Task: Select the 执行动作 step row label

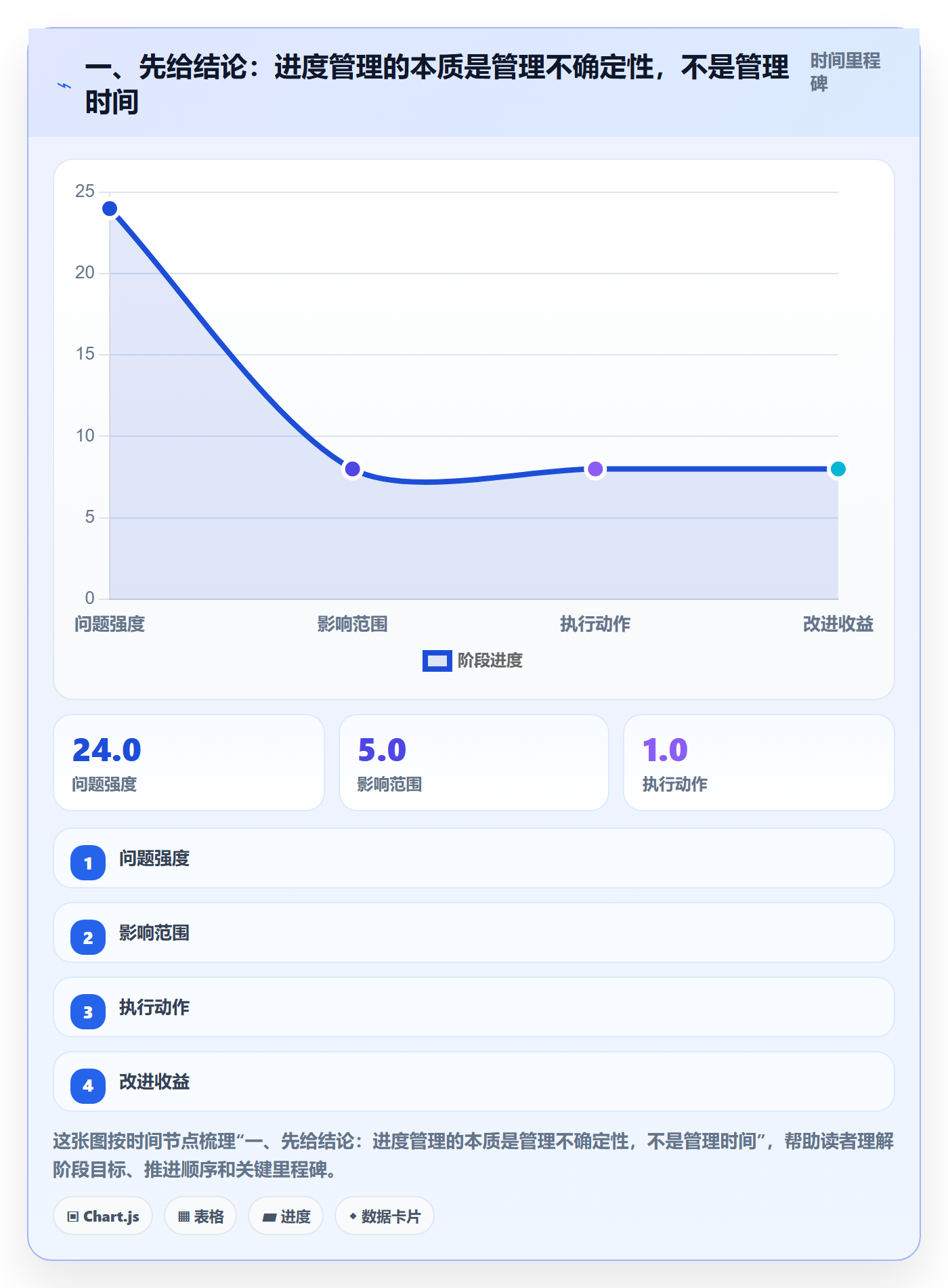Action: click(154, 1008)
